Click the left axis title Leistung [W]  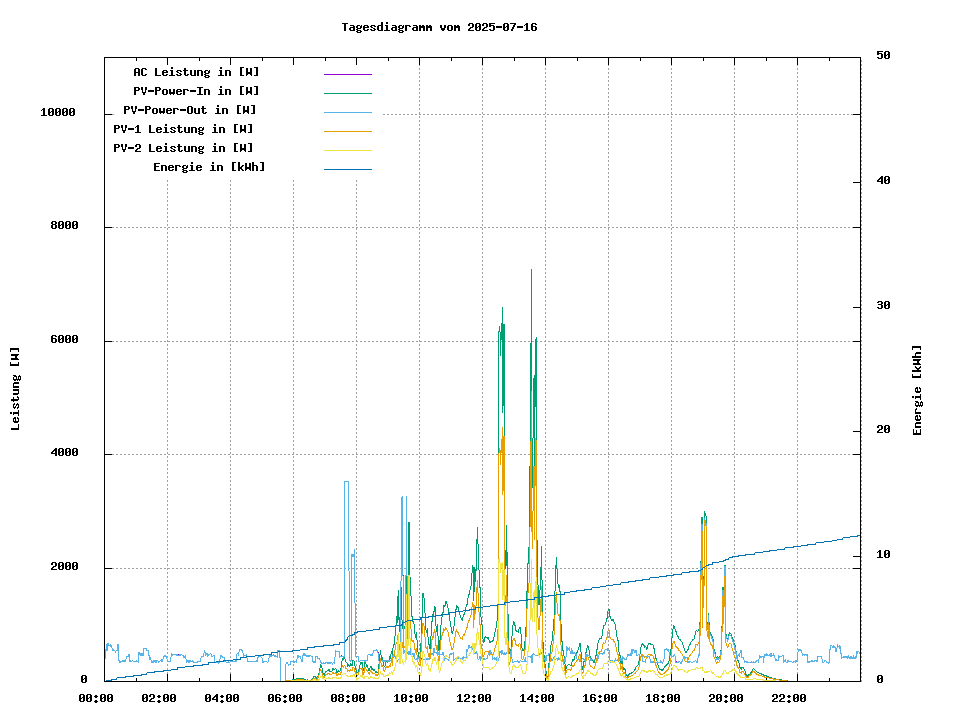click(16, 389)
